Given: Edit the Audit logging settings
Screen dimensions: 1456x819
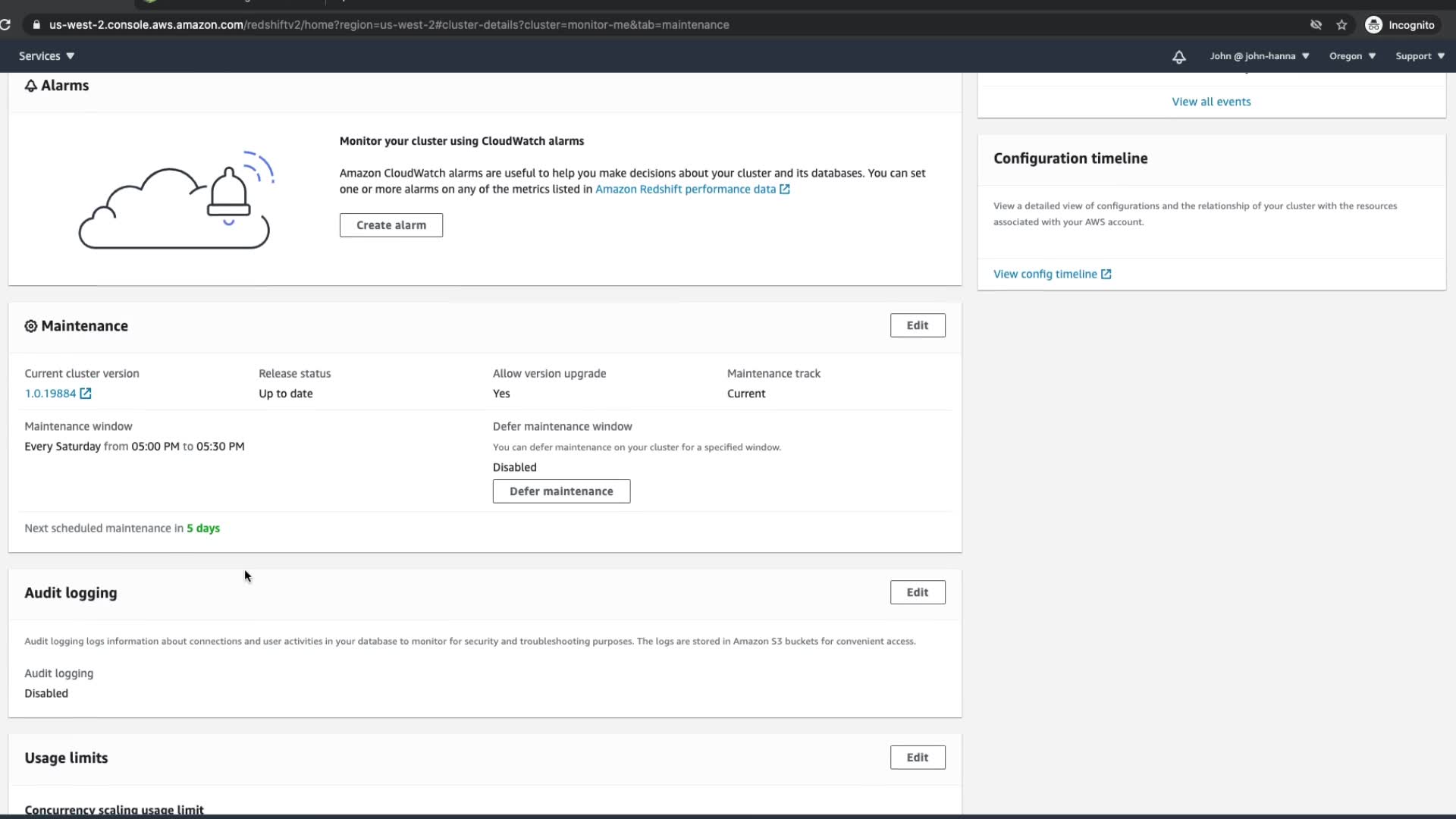Looking at the screenshot, I should (x=917, y=592).
